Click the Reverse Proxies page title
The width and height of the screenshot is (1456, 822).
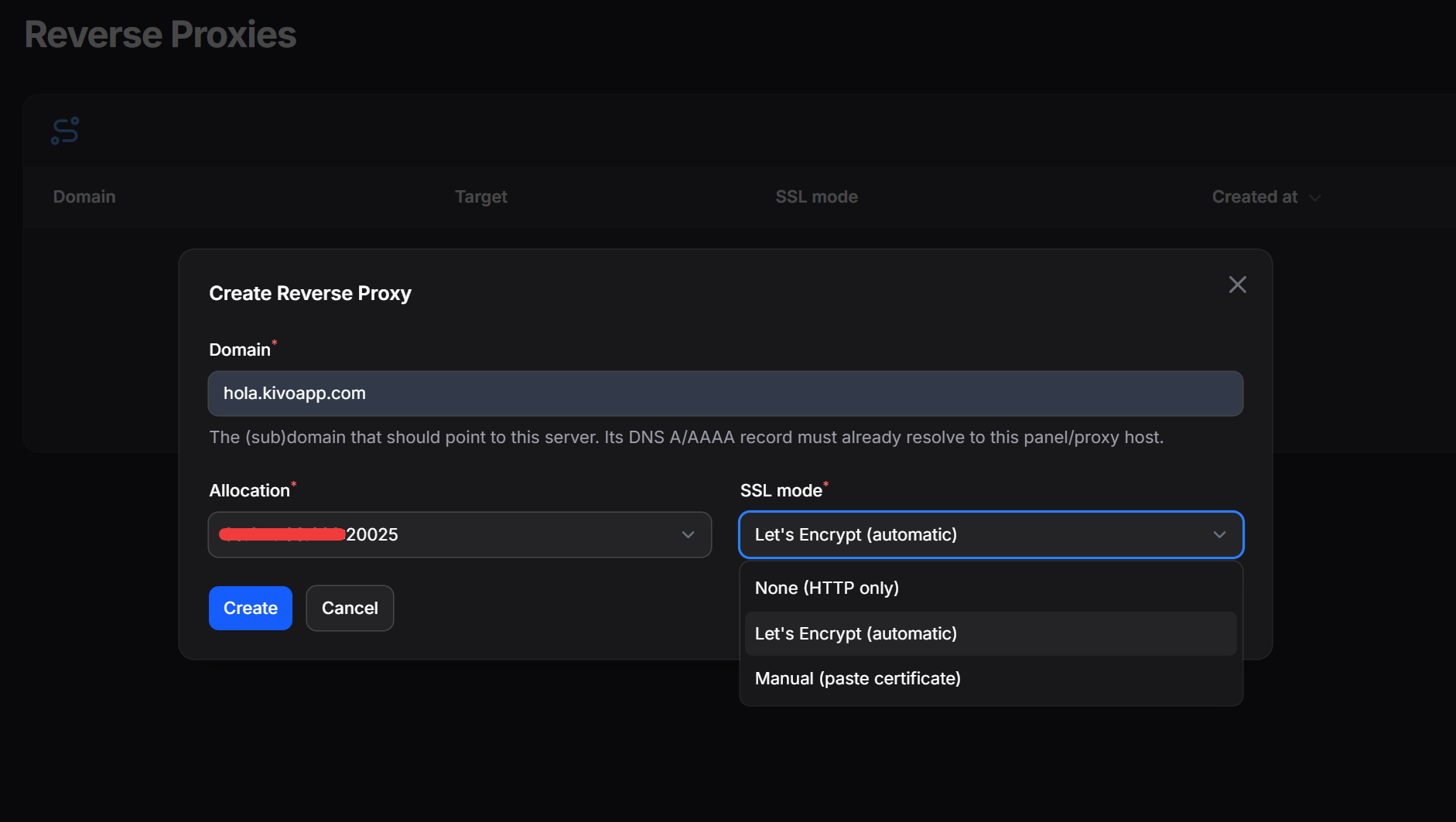tap(160, 35)
